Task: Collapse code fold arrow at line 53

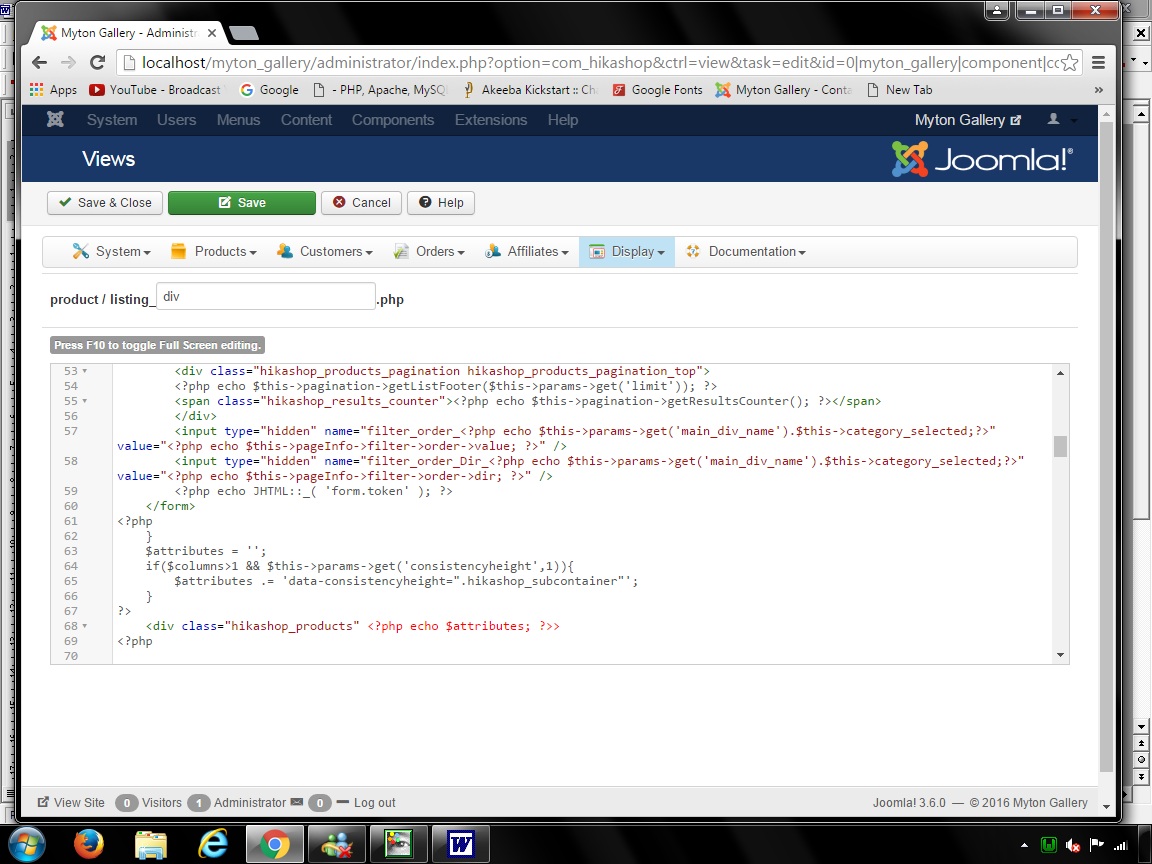Action: point(85,371)
